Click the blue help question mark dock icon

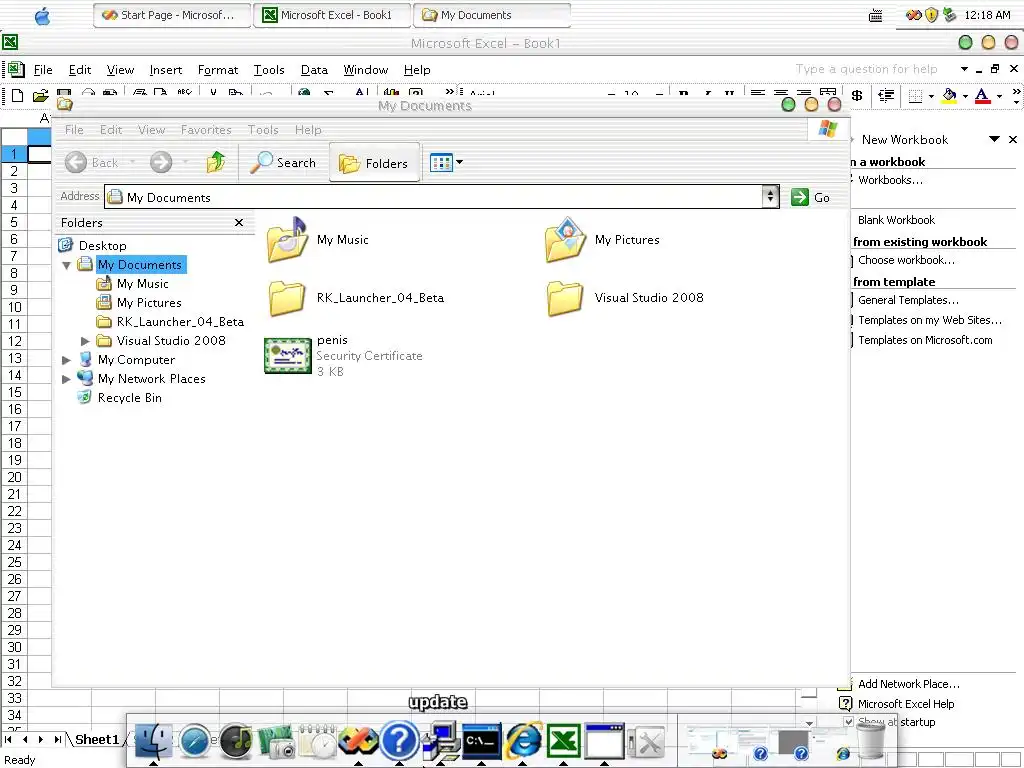399,741
